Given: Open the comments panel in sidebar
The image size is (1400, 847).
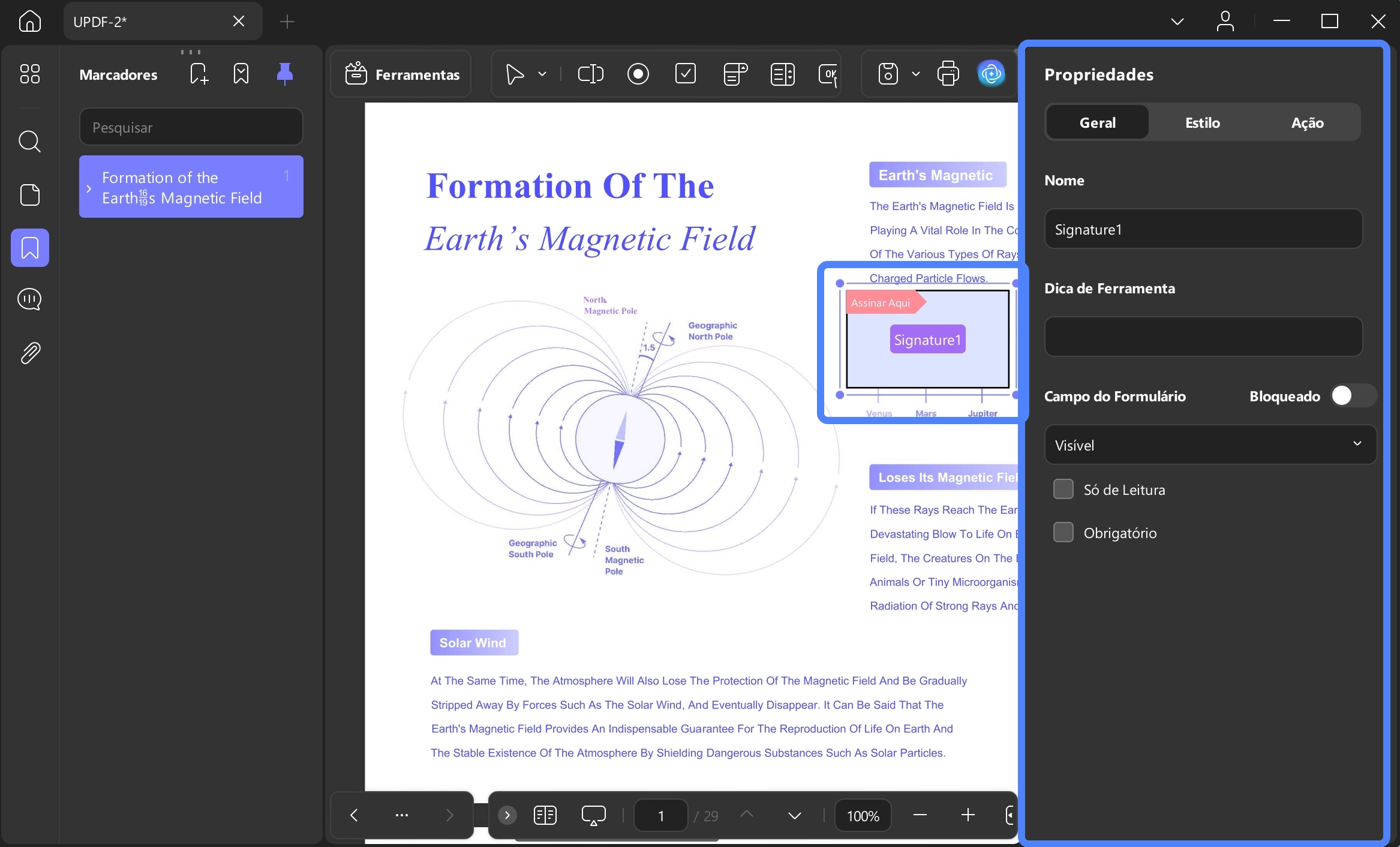Looking at the screenshot, I should point(30,299).
